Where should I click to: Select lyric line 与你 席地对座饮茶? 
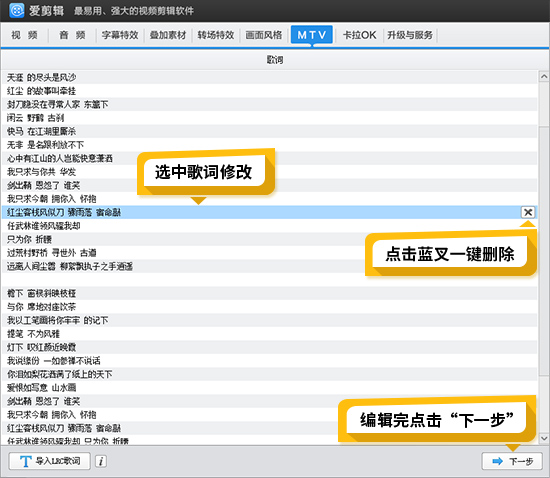point(269,307)
